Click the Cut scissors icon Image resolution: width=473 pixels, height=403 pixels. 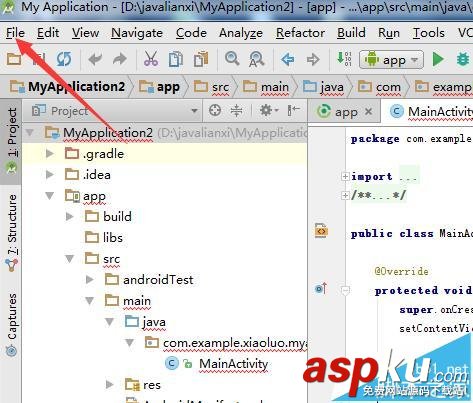151,59
